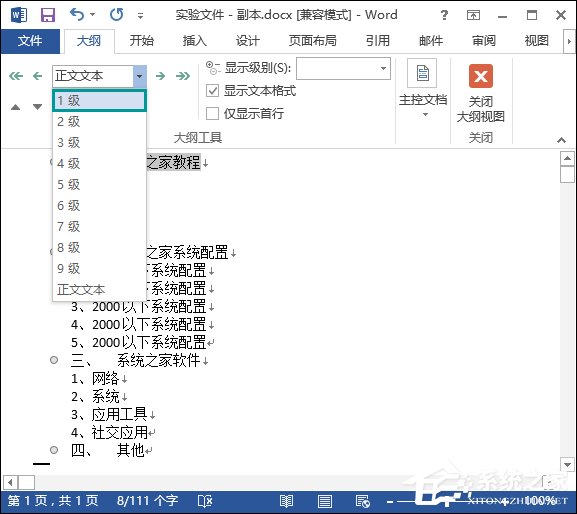
Task: Click page count 第1页，共1页 in status bar
Action: coord(53,501)
